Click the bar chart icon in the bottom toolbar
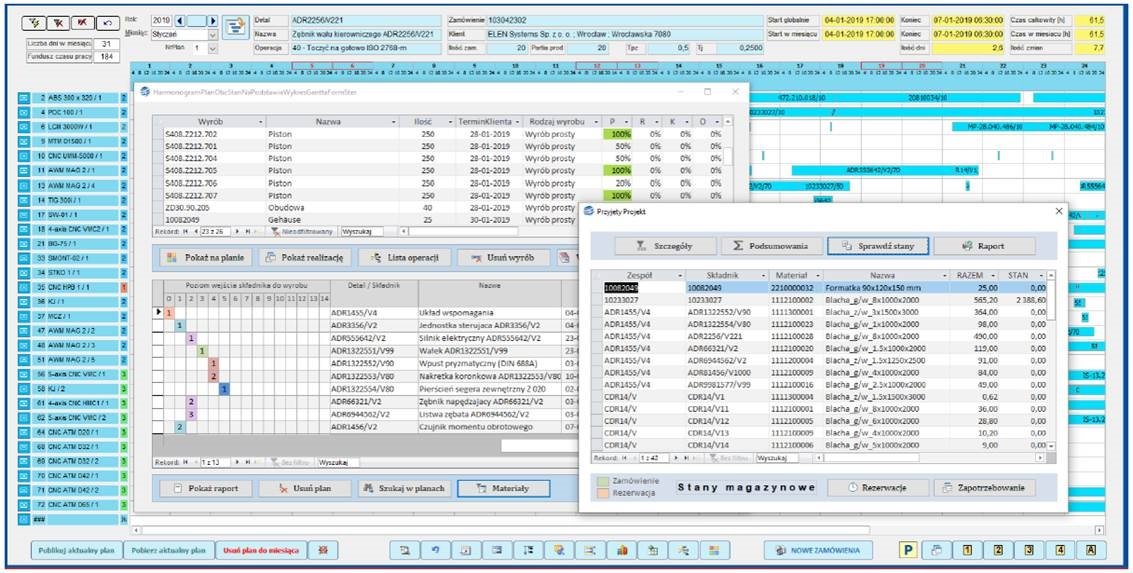This screenshot has height=573, width=1133. [621, 550]
